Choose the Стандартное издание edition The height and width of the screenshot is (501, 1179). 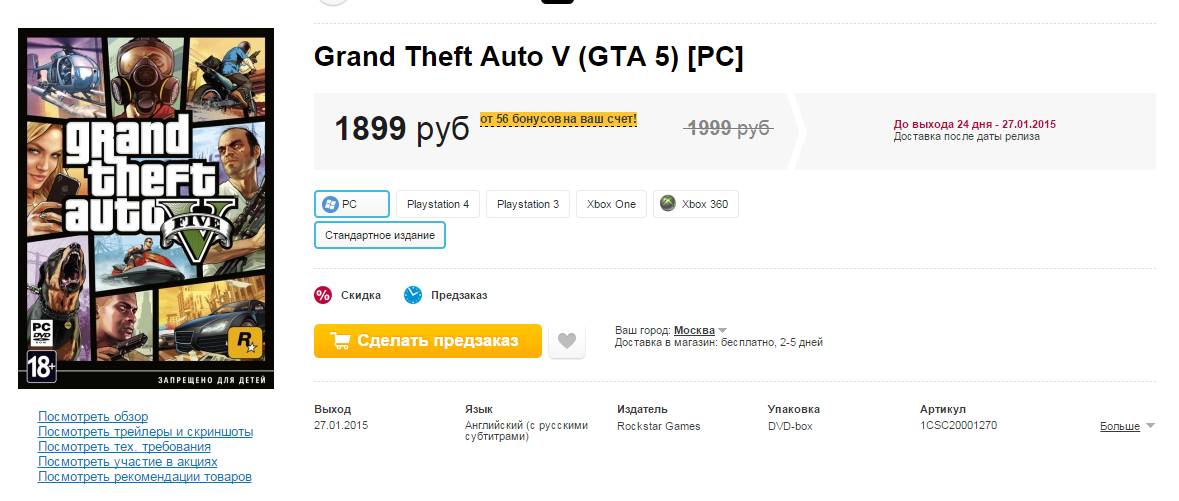[380, 235]
